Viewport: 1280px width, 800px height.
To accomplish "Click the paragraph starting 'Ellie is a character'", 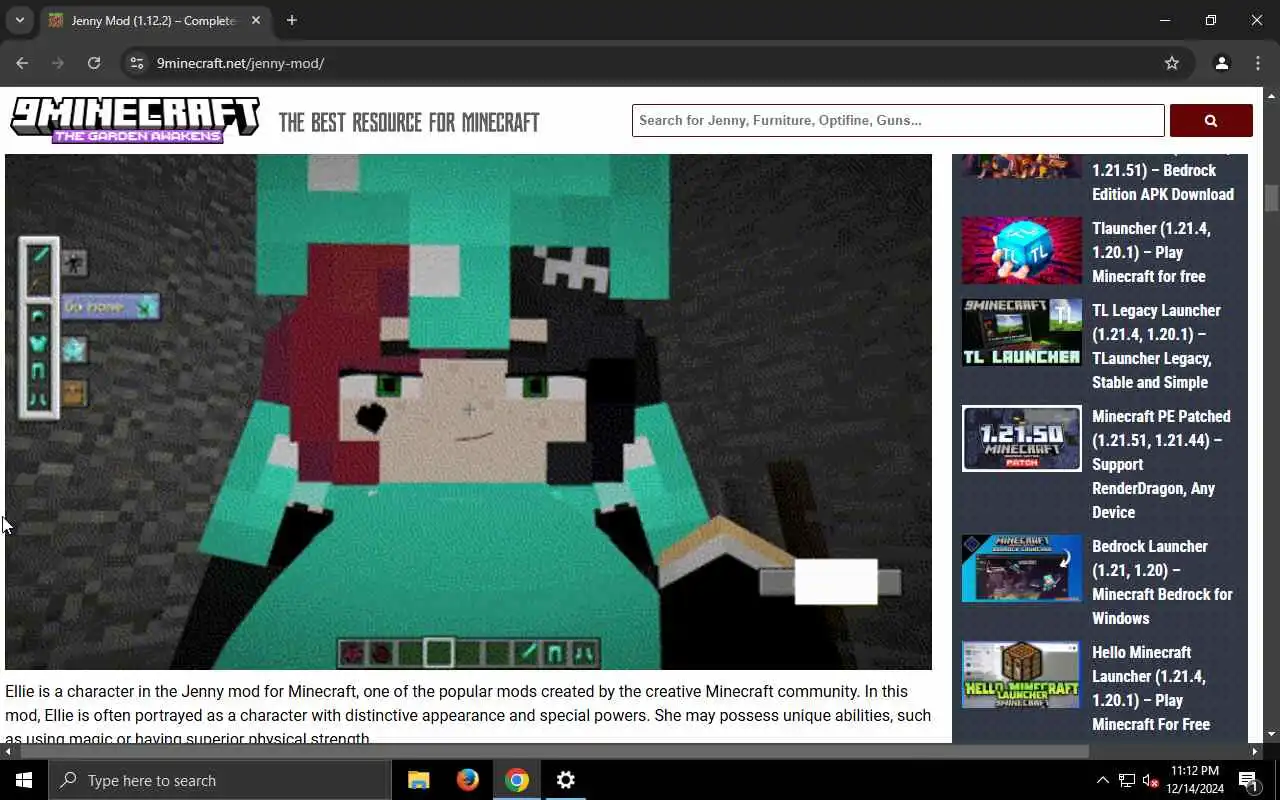I will click(468, 715).
